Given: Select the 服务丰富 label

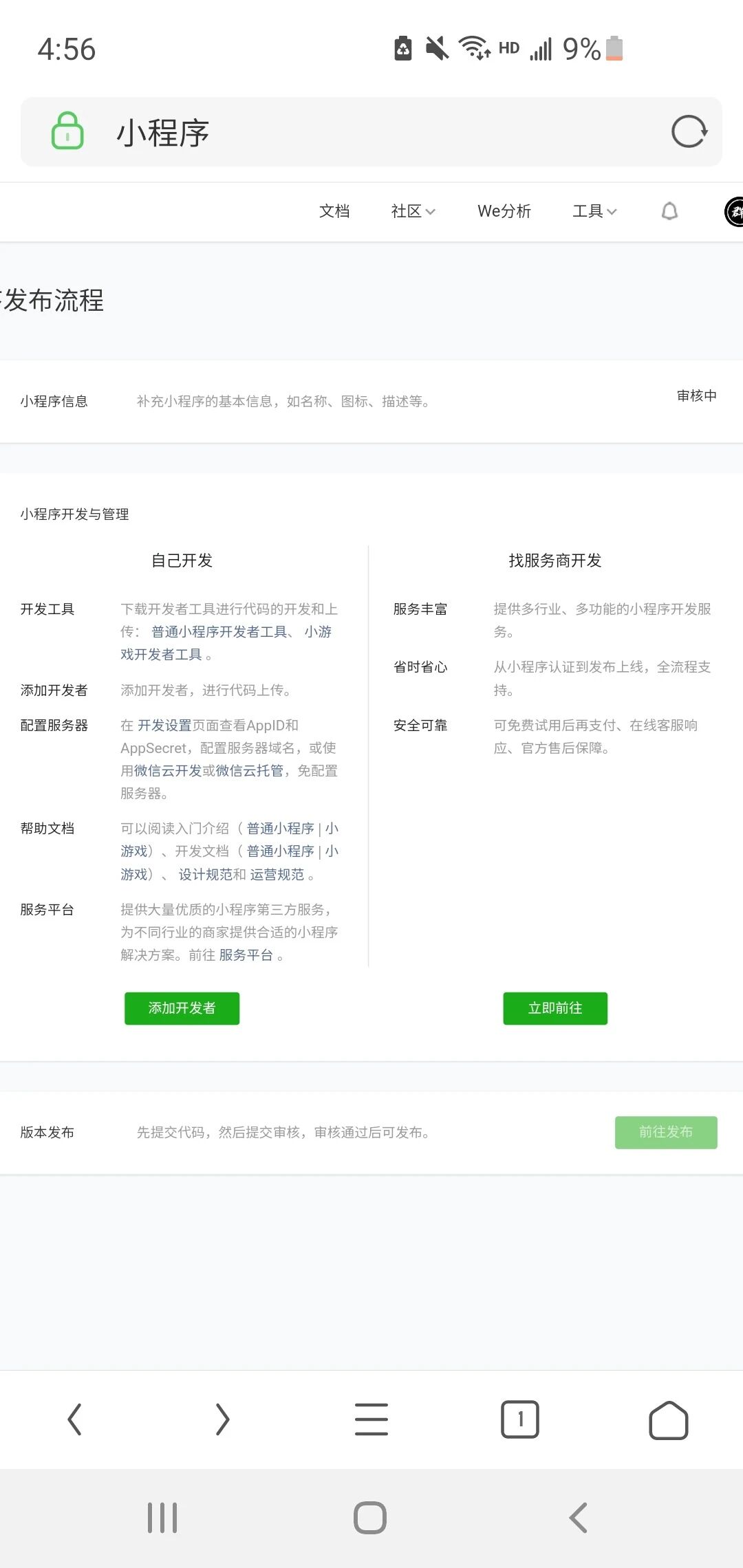Looking at the screenshot, I should pyautogui.click(x=420, y=609).
